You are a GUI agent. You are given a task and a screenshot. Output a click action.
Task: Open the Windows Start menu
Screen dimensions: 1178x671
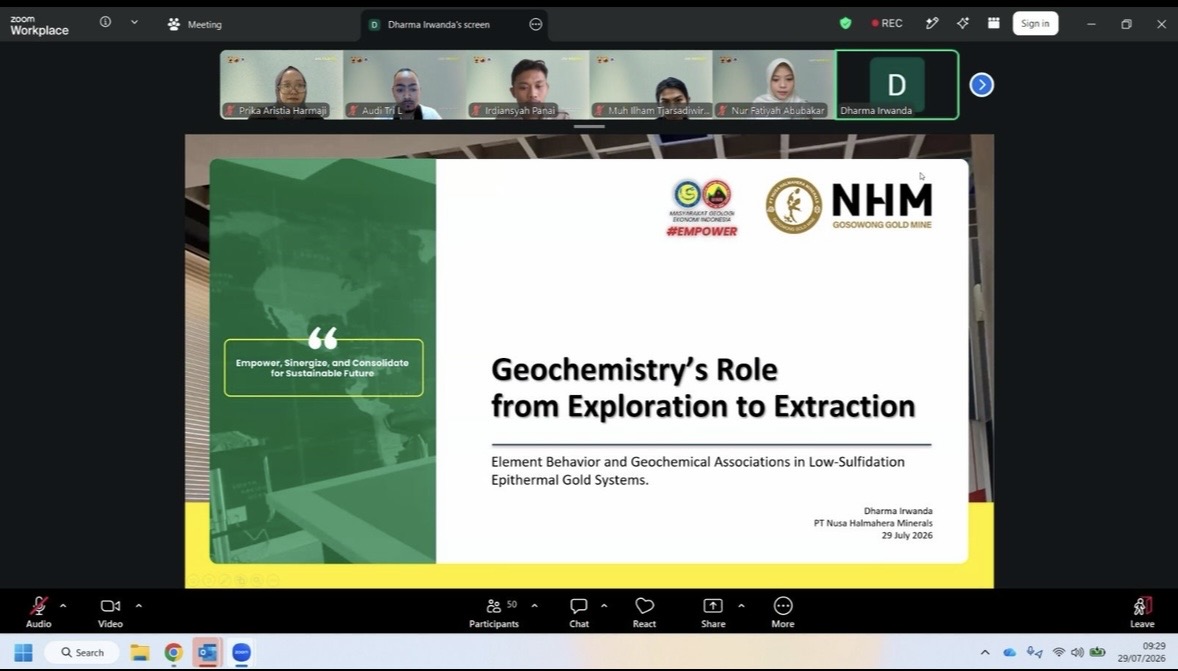click(23, 652)
